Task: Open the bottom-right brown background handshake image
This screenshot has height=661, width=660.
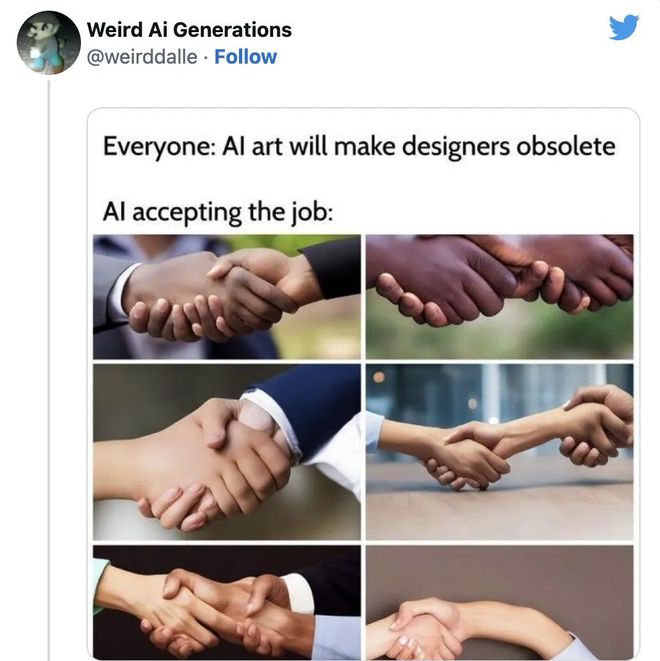Action: (x=499, y=602)
